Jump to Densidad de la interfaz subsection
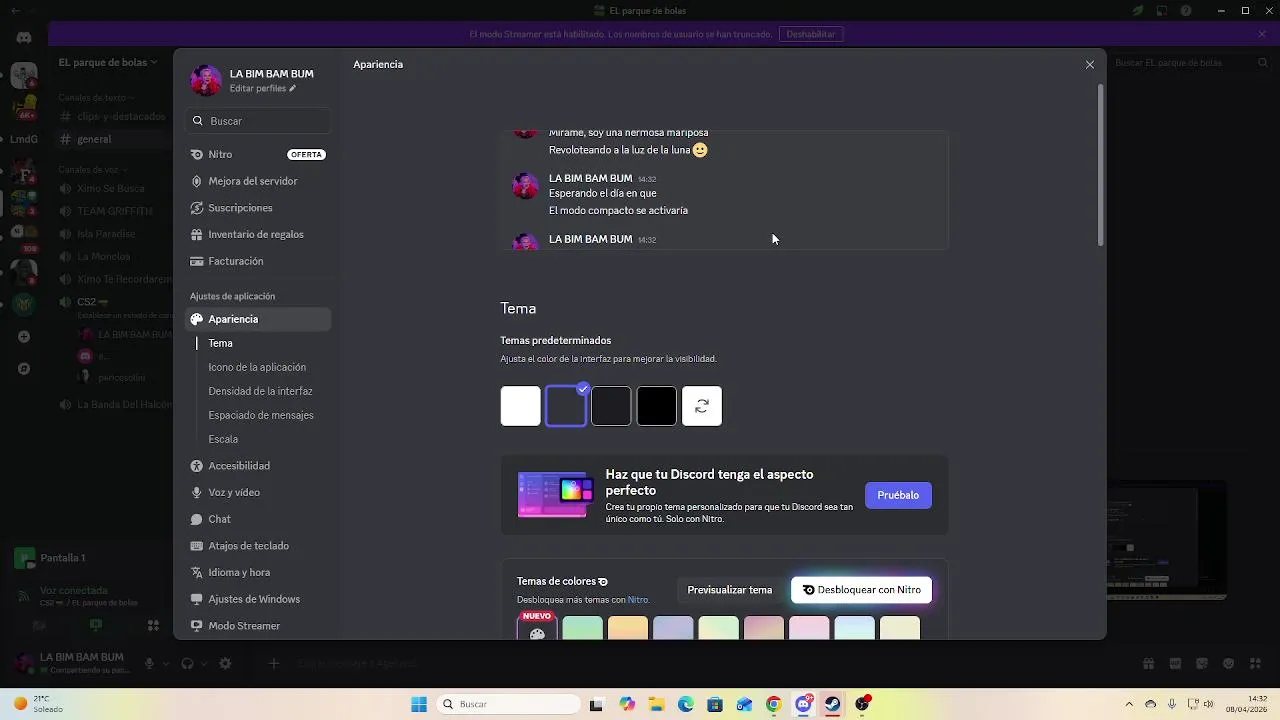The height and width of the screenshot is (720, 1280). tap(260, 391)
